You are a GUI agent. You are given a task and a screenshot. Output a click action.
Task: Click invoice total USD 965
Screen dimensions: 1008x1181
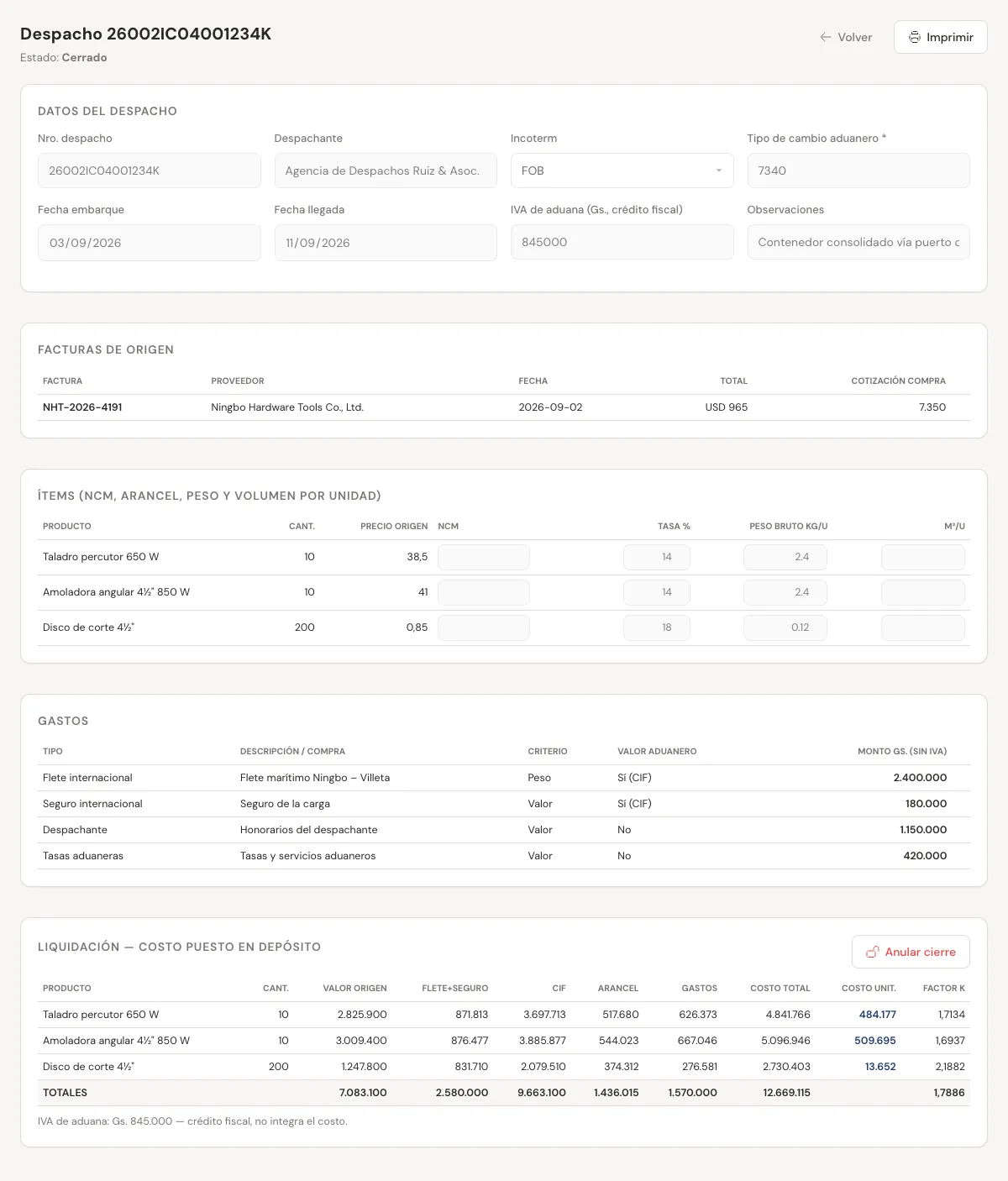click(x=727, y=407)
